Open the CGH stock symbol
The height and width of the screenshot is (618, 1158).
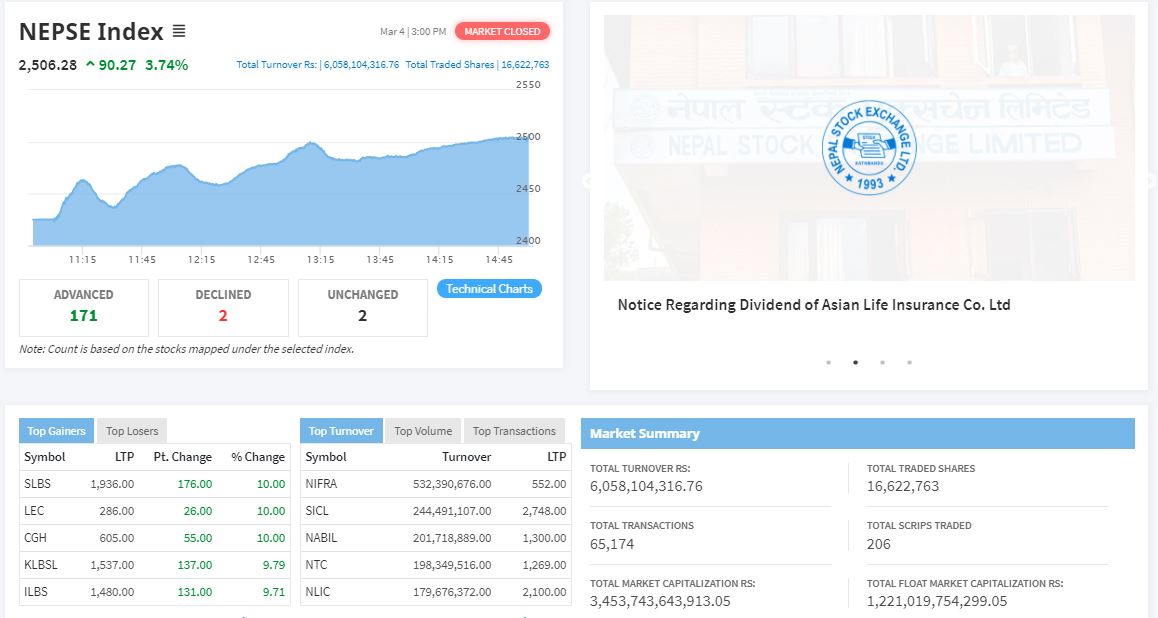click(x=35, y=538)
